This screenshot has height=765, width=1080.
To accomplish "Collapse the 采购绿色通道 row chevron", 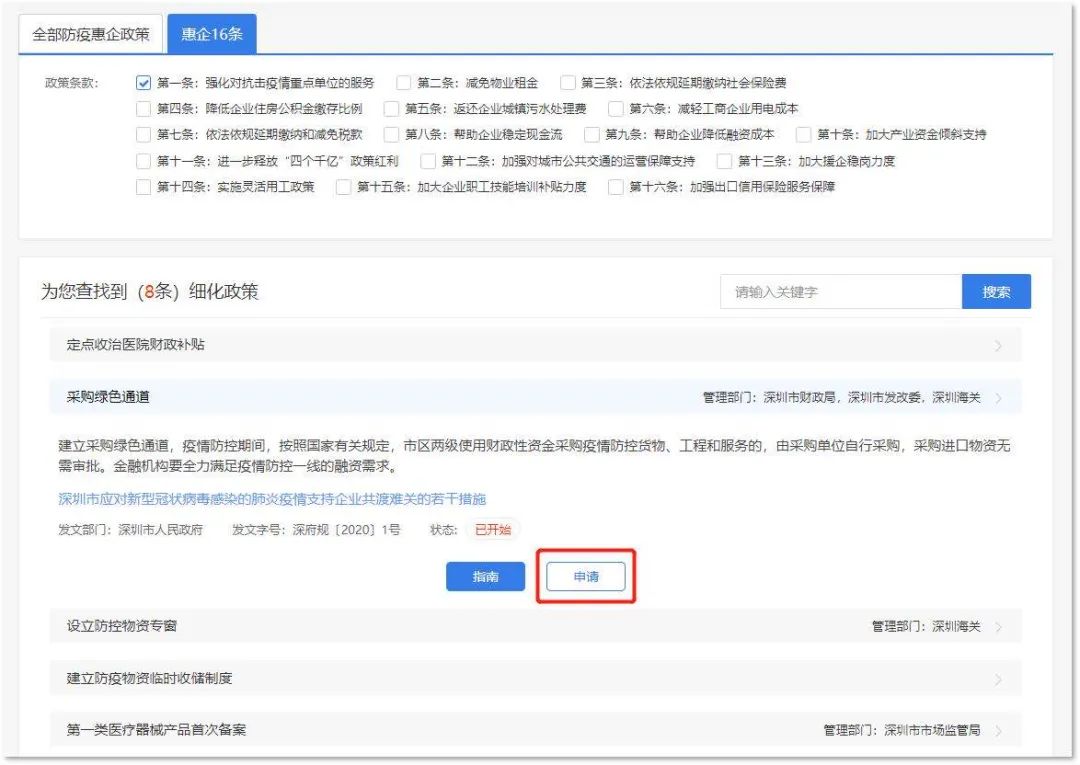I will pyautogui.click(x=999, y=398).
